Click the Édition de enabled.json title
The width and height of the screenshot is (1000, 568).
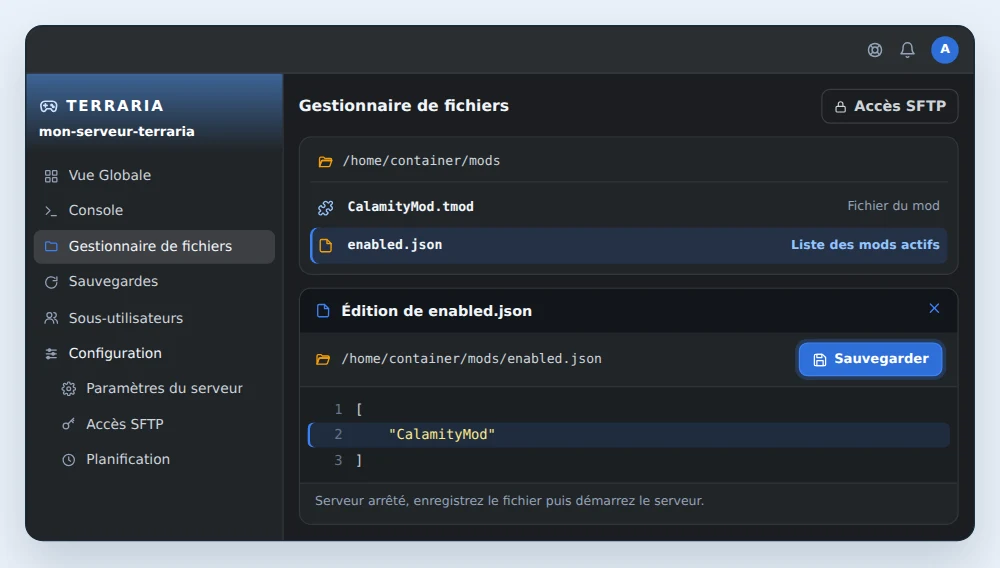click(436, 311)
